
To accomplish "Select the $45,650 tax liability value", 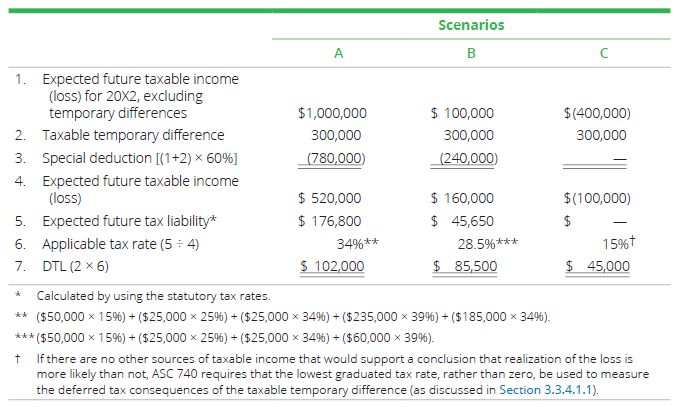I will click(x=463, y=221).
